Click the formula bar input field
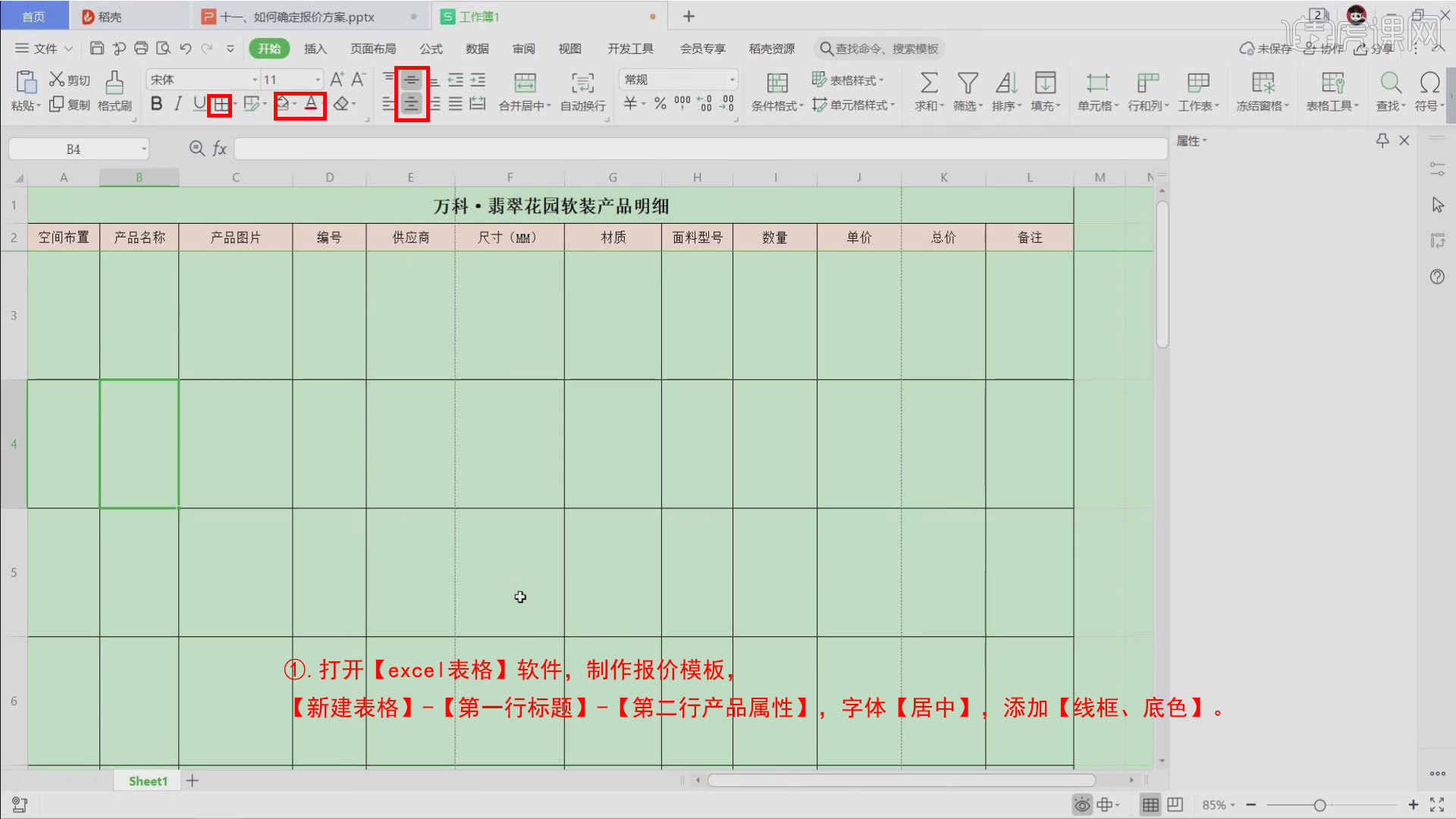Viewport: 1456px width, 819px height. [701, 149]
